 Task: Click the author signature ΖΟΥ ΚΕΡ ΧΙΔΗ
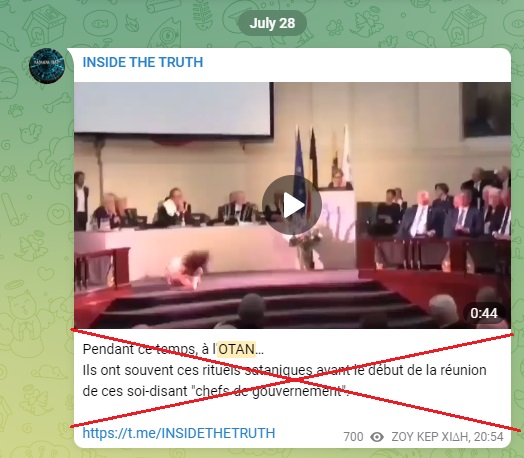(429, 437)
